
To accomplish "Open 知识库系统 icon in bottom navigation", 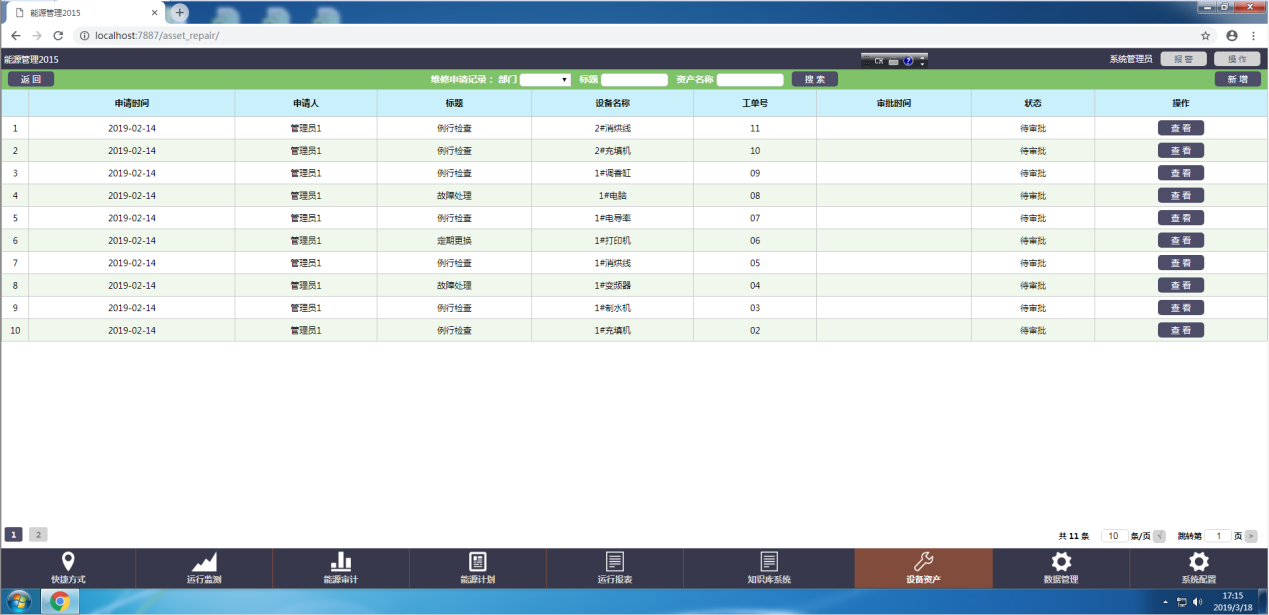I will (768, 562).
